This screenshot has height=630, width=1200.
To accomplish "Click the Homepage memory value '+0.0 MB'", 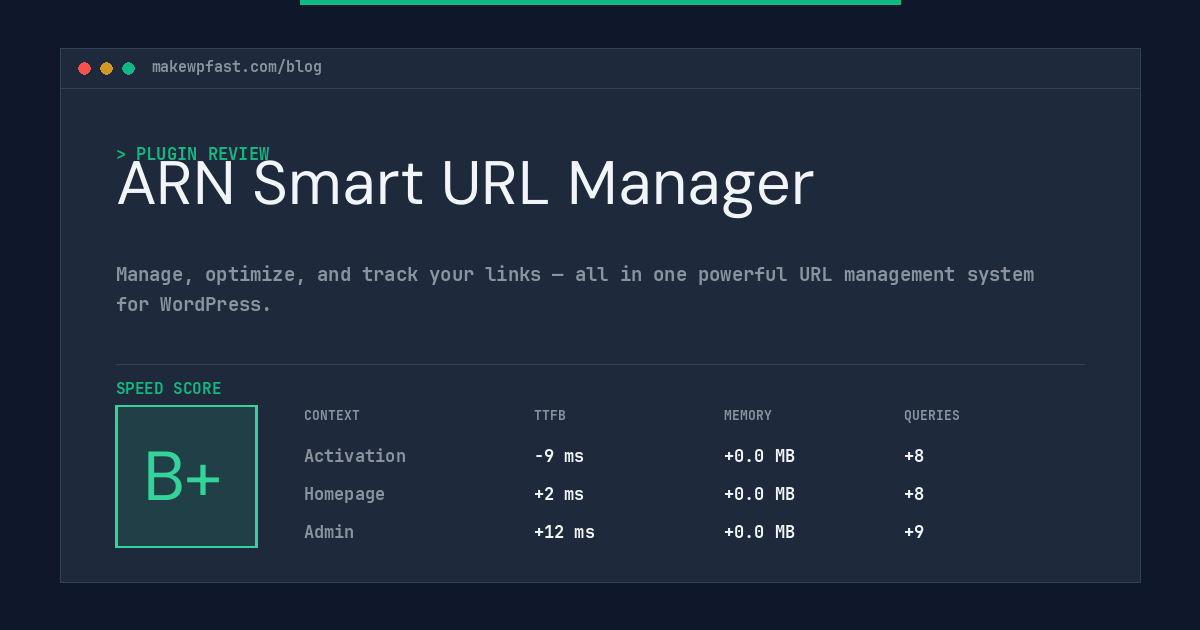I will point(759,494).
